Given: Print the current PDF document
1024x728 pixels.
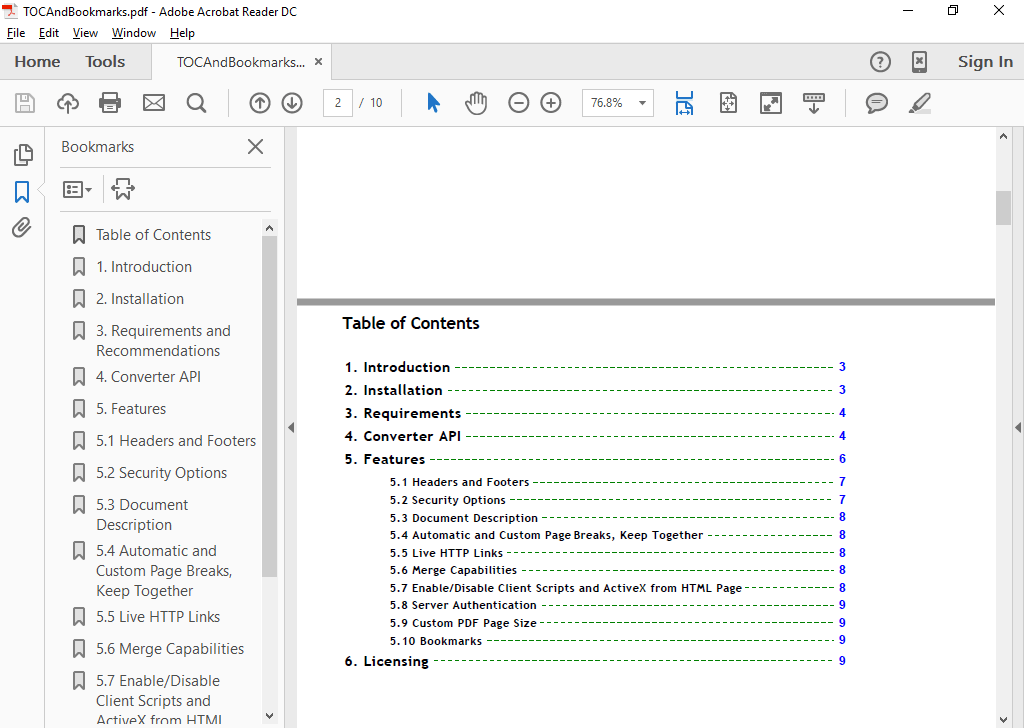Looking at the screenshot, I should coord(110,103).
